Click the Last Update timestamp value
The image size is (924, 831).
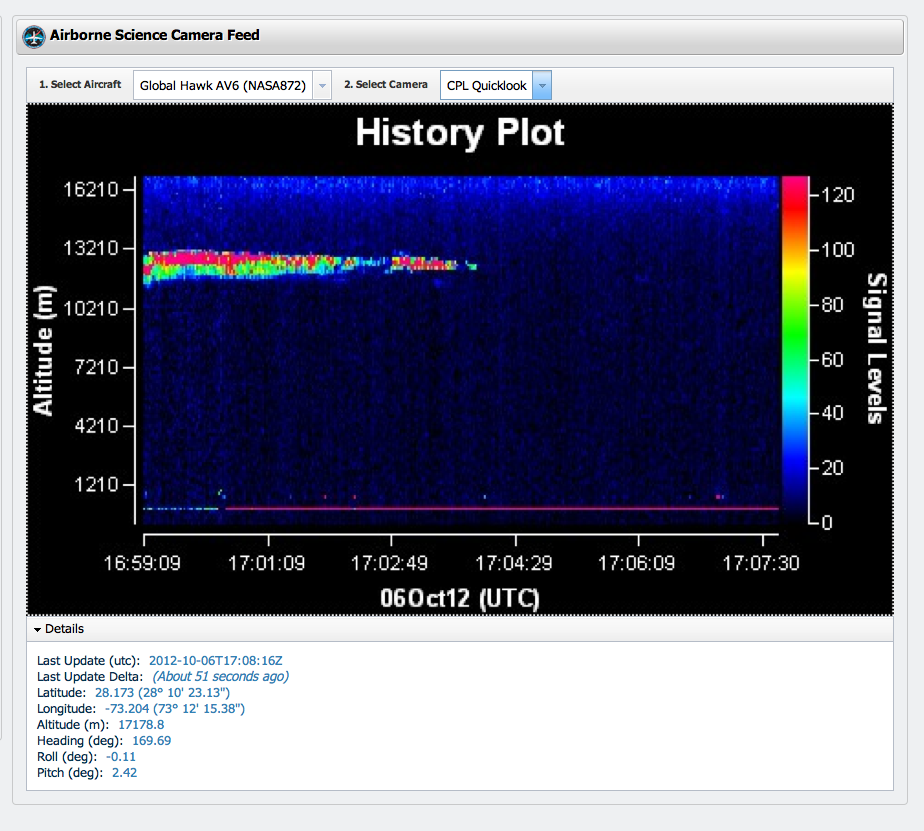[215, 660]
